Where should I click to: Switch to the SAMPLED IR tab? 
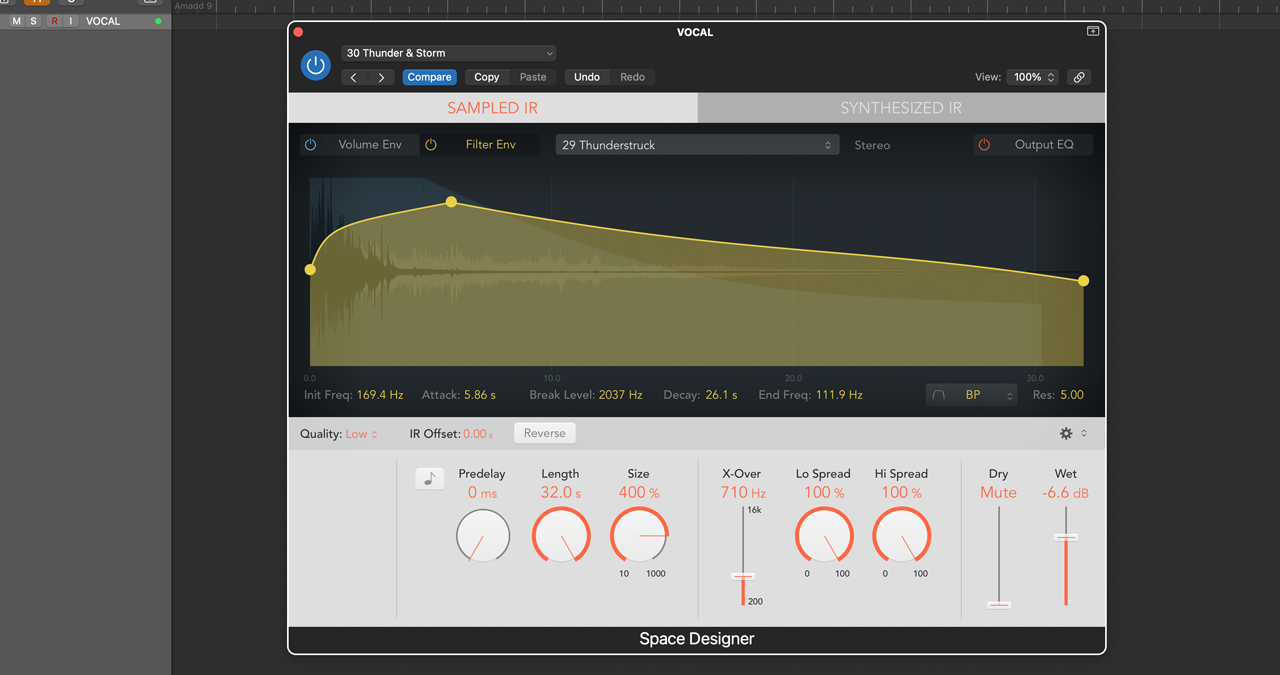click(x=493, y=108)
